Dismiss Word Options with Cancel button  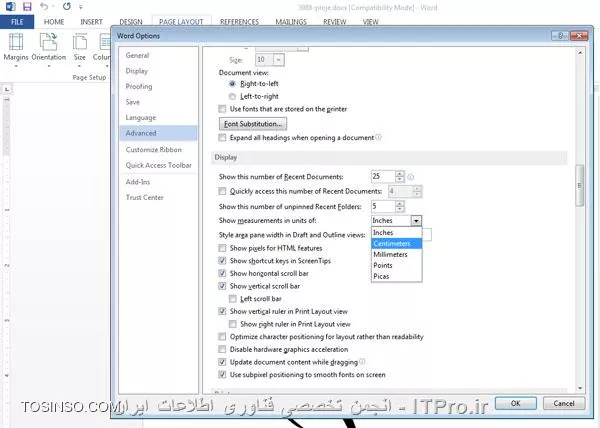pyautogui.click(x=564, y=403)
